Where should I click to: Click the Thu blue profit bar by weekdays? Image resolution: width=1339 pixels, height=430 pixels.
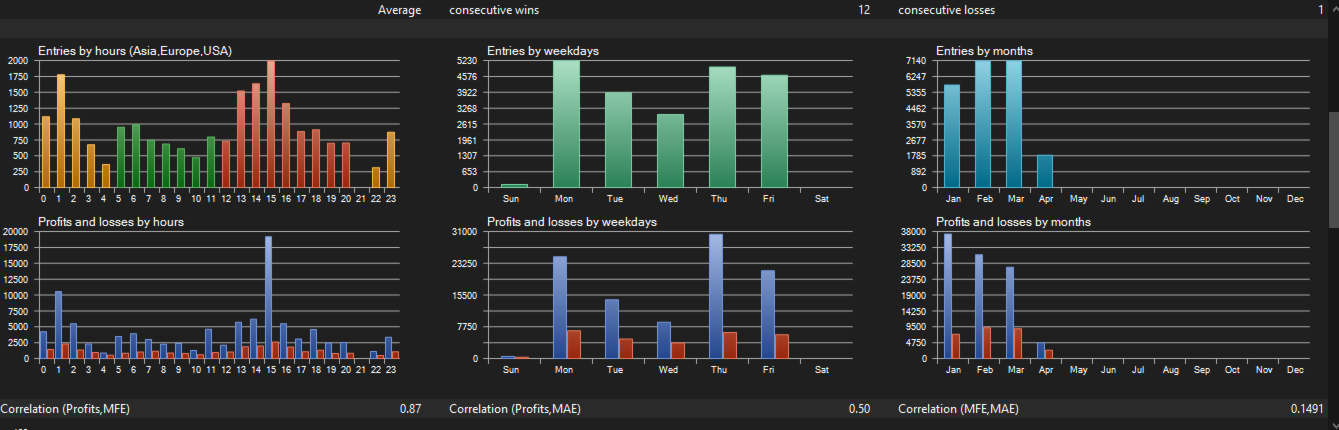pyautogui.click(x=716, y=296)
